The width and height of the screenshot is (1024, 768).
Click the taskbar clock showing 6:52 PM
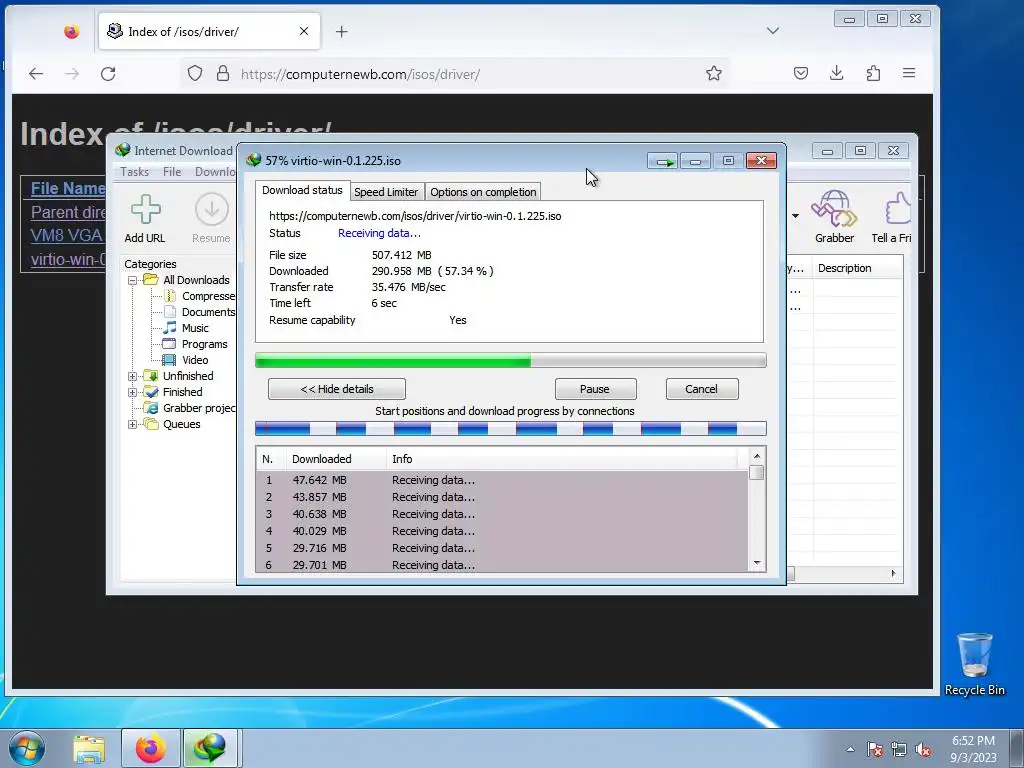(x=973, y=749)
